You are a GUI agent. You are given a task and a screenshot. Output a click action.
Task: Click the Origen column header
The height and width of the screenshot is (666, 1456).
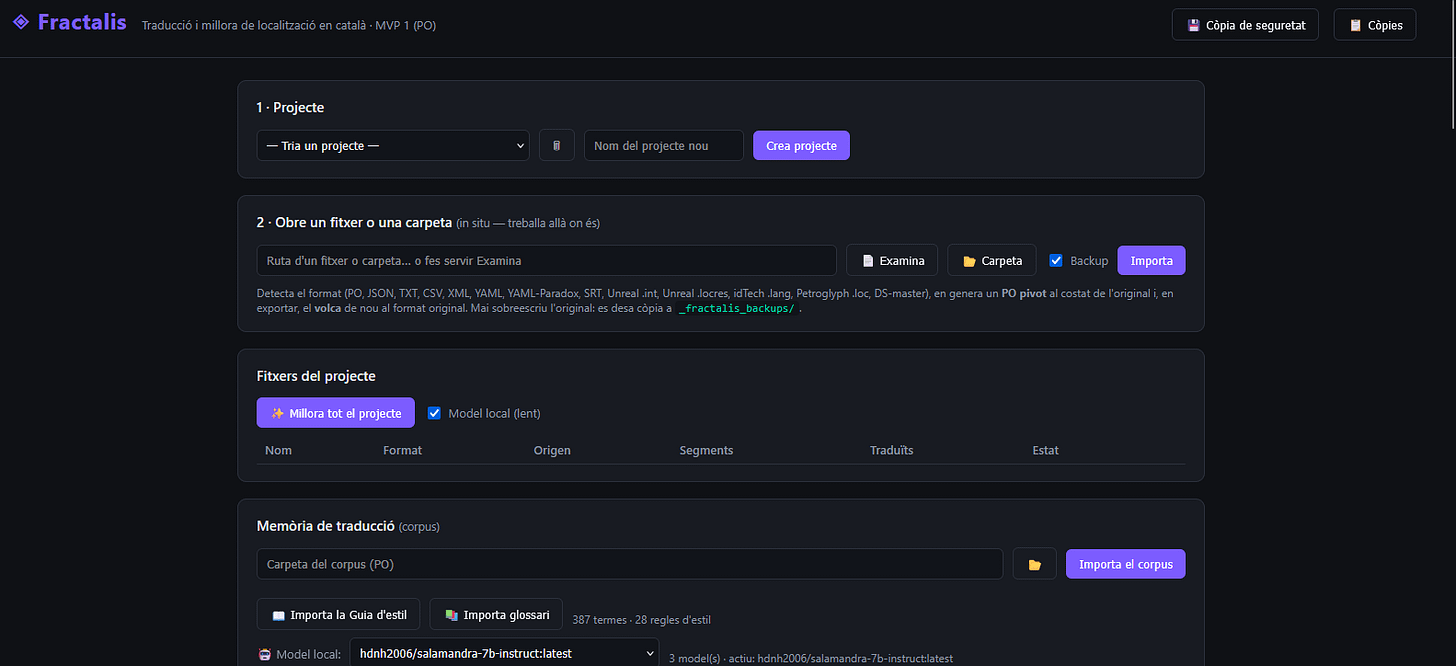pyautogui.click(x=552, y=450)
